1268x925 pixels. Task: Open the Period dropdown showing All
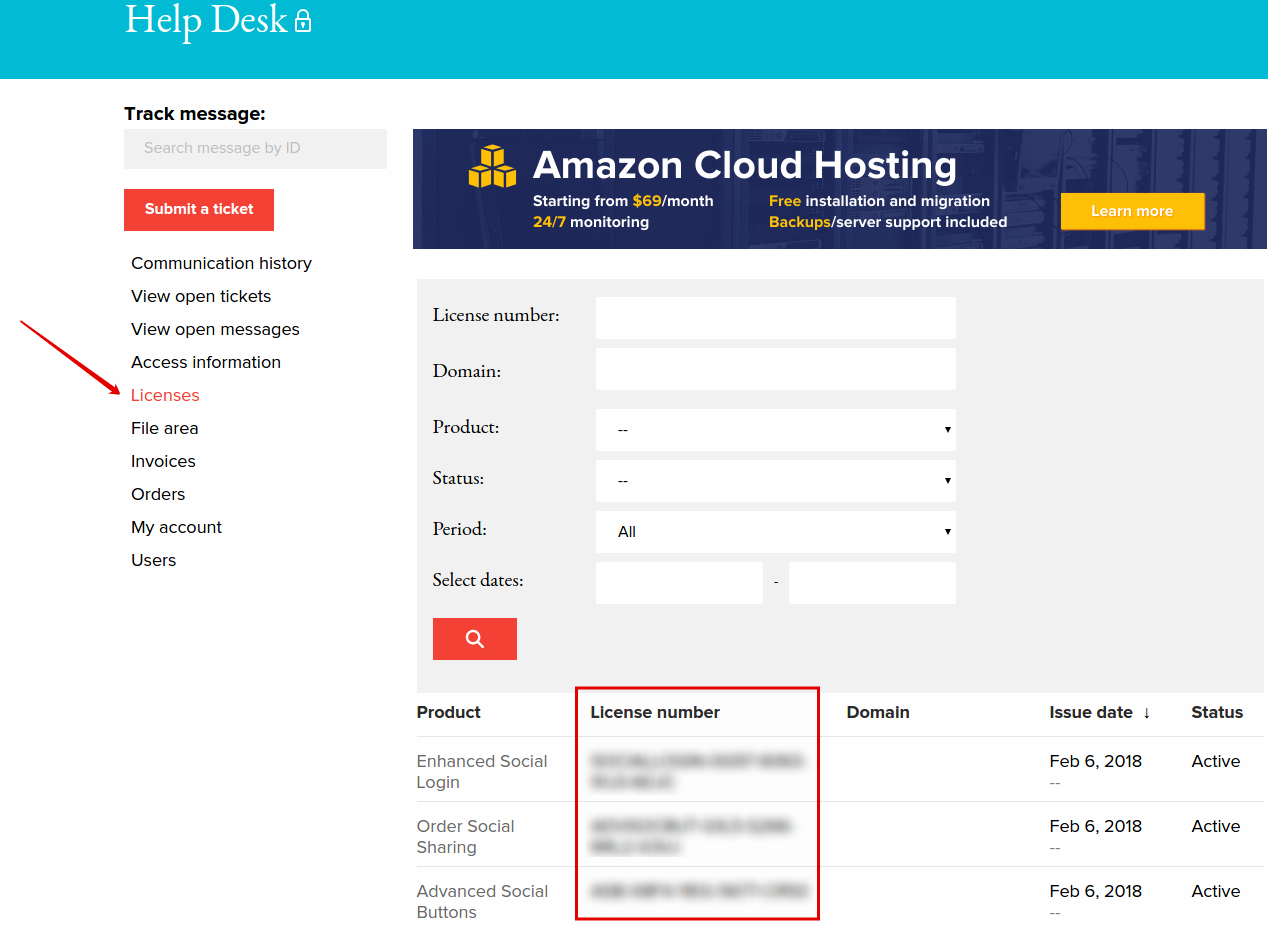[x=775, y=532]
